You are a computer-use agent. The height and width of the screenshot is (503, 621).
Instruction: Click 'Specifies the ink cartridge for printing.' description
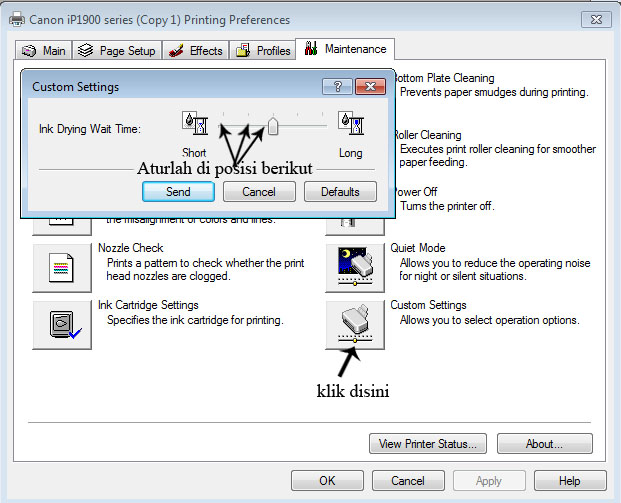pyautogui.click(x=195, y=320)
